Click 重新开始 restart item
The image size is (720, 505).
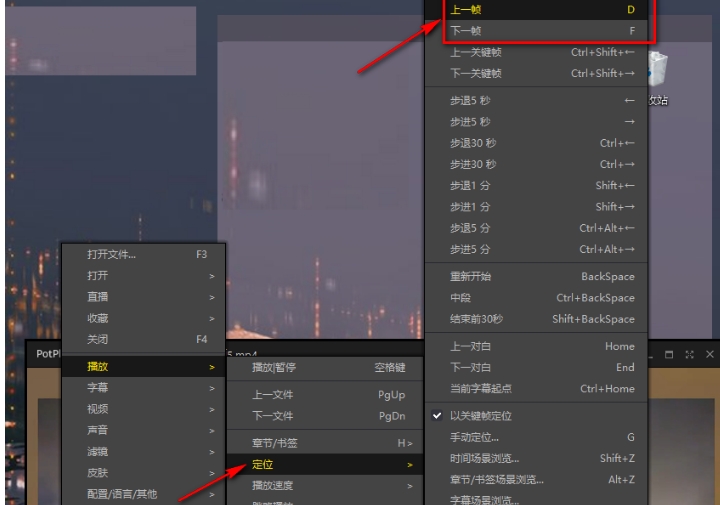point(536,276)
